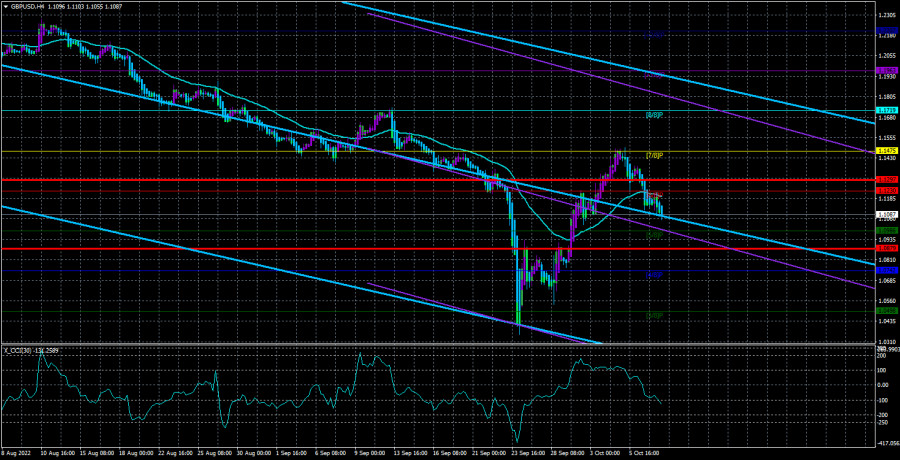Click the 1.2305 price scale value
The height and width of the screenshot is (460, 900).
pos(887,14)
